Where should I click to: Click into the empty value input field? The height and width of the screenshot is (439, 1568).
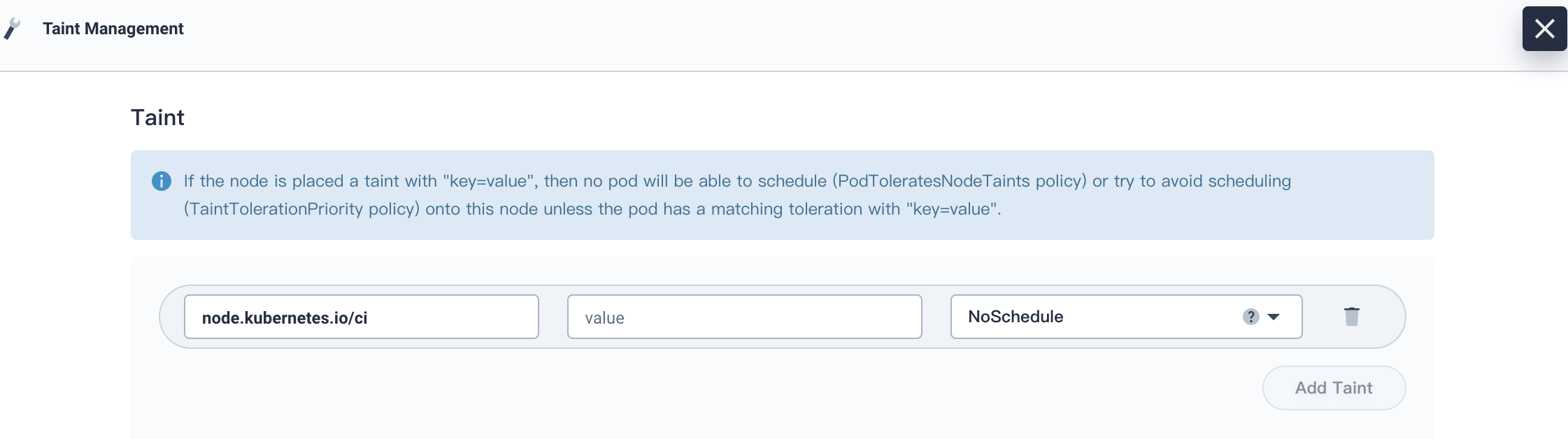click(x=744, y=317)
